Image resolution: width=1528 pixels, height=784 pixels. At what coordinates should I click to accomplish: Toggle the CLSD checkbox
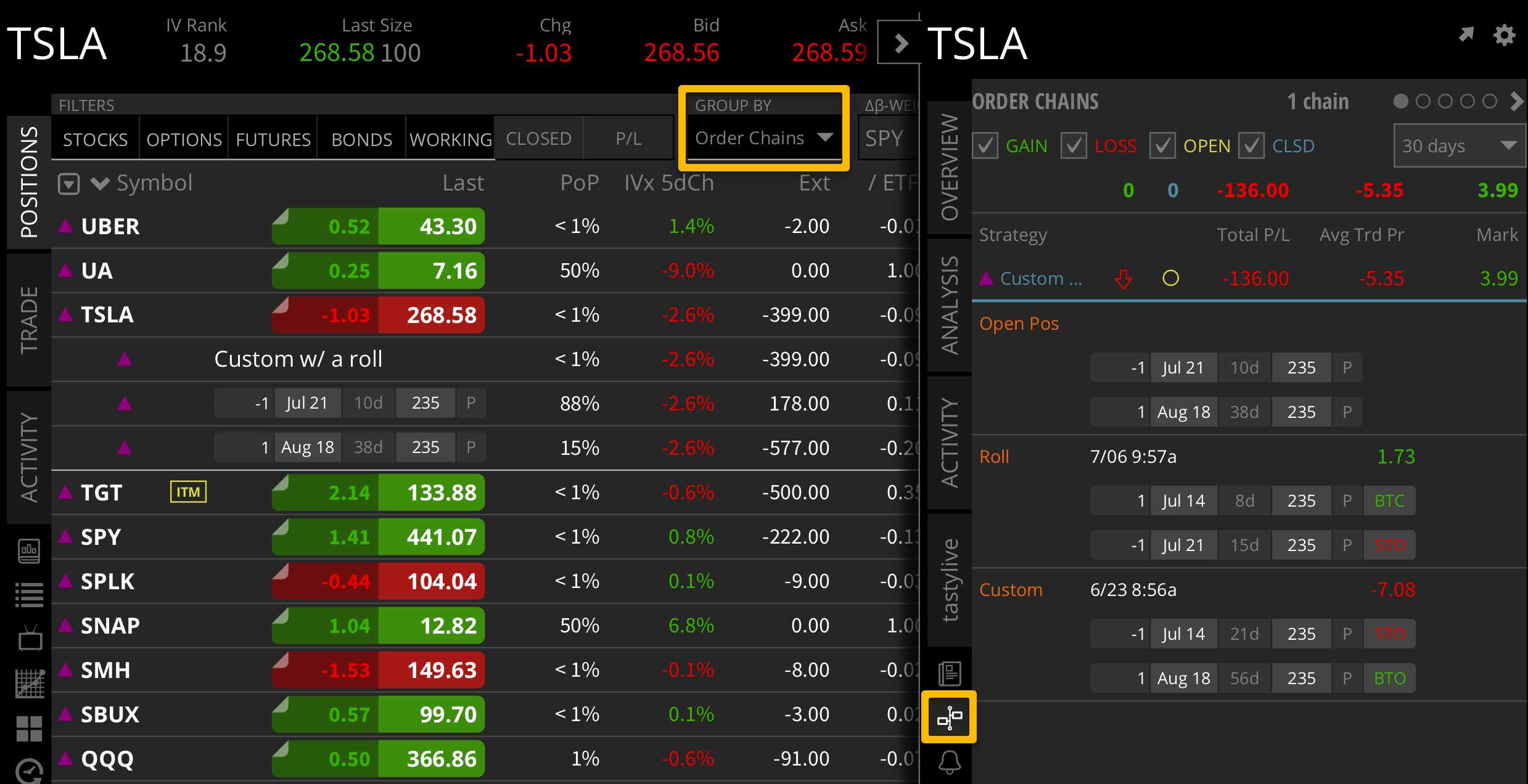[x=1251, y=145]
